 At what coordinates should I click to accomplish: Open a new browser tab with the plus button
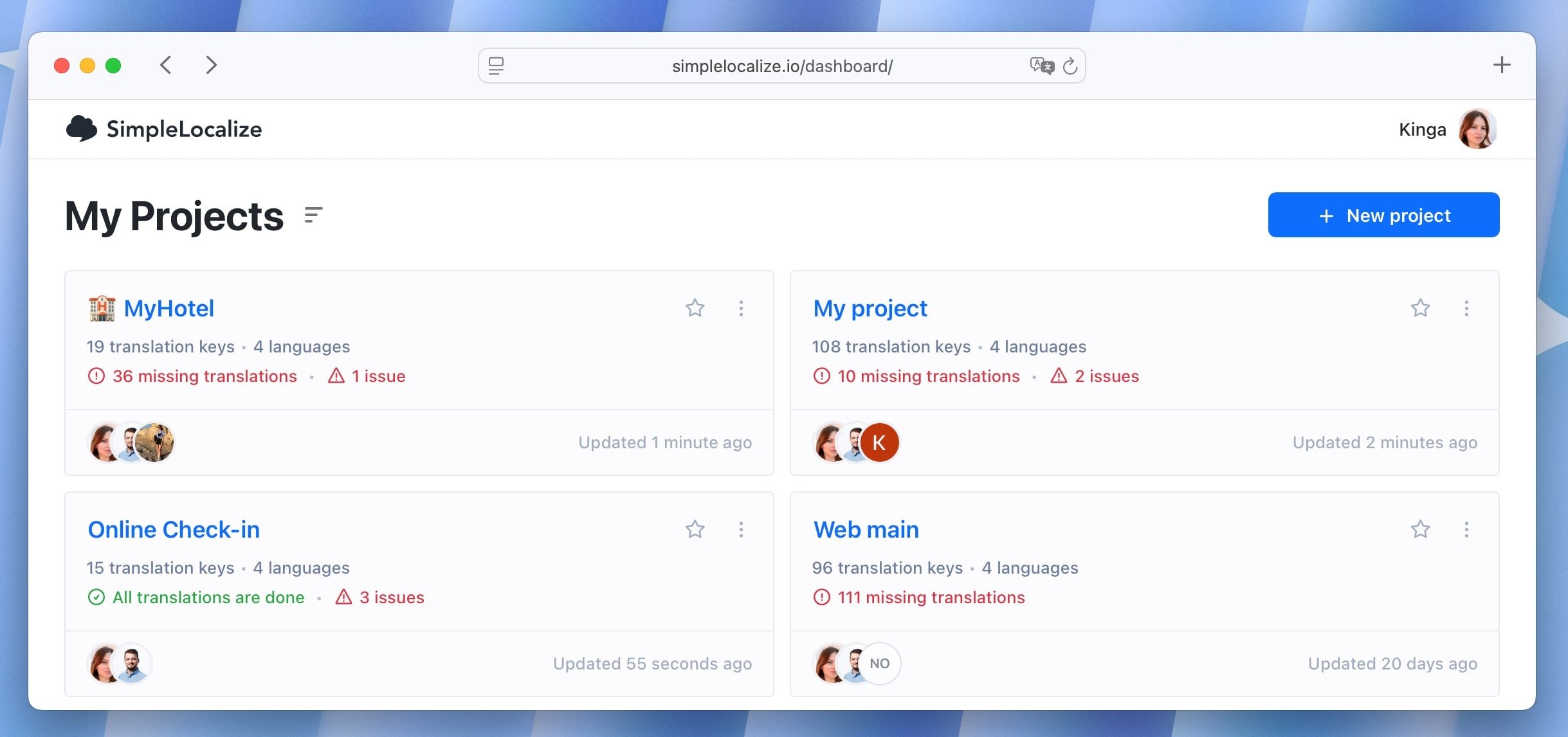(1502, 64)
